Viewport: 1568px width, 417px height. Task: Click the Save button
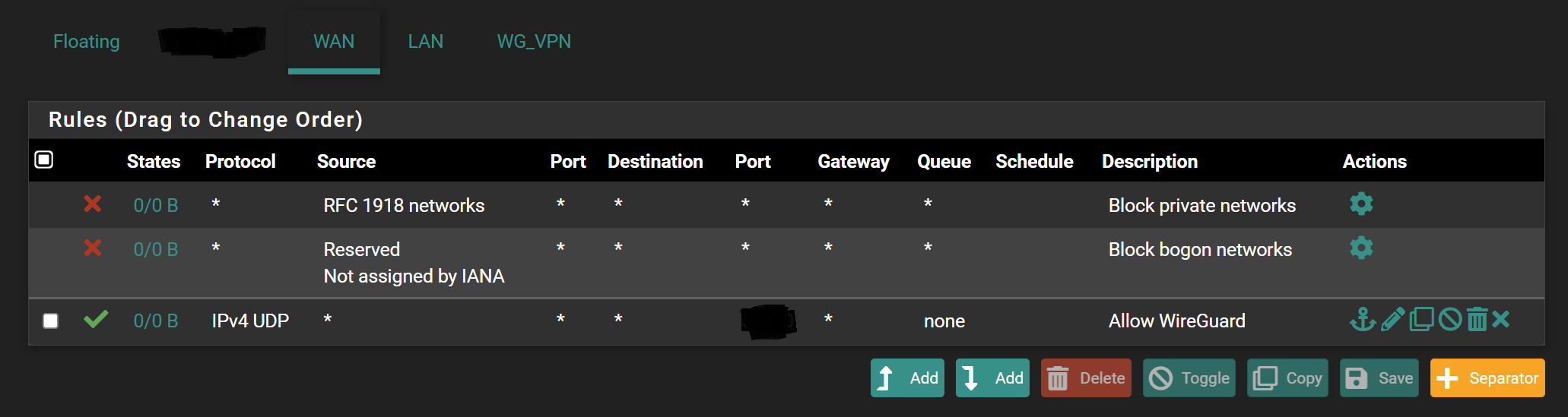(x=1379, y=378)
